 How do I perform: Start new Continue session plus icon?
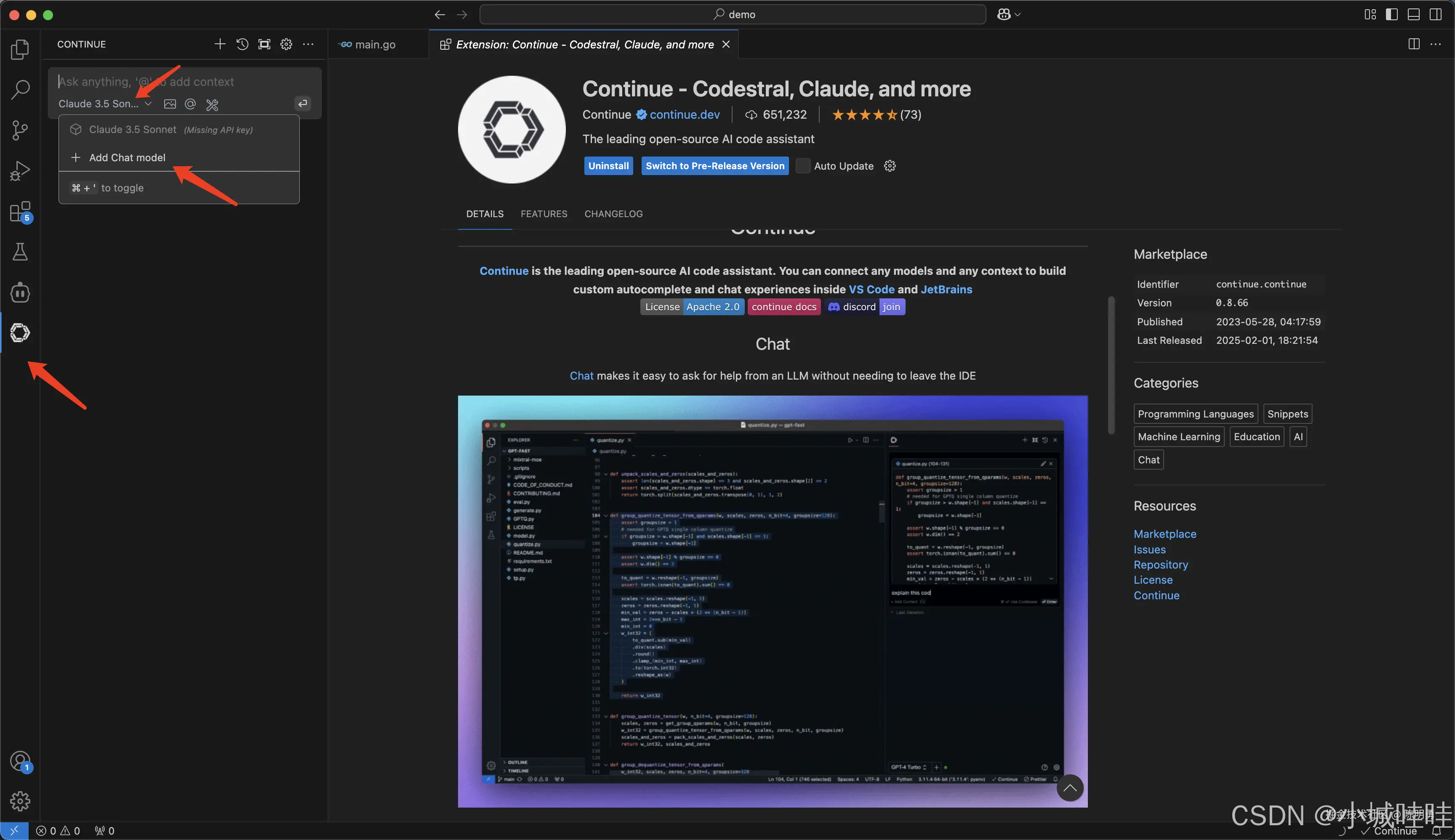pos(220,45)
